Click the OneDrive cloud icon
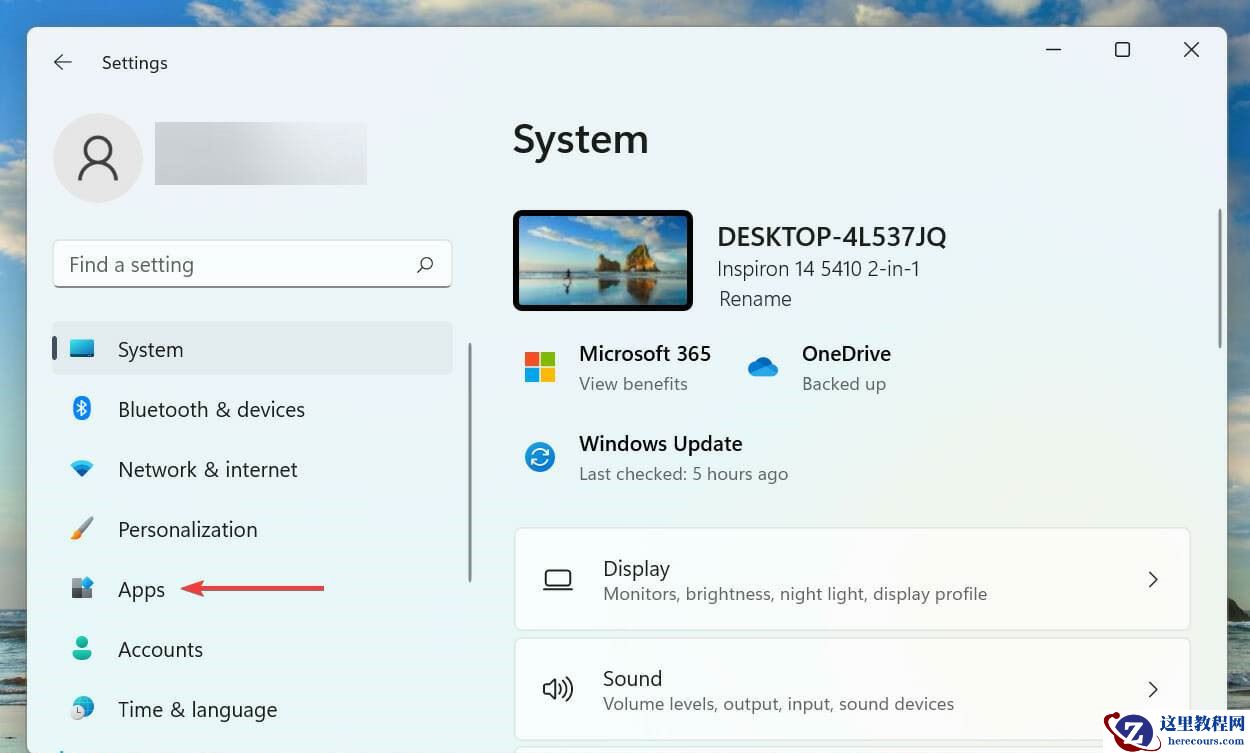Screen dimensions: 1250x753 pyautogui.click(x=763, y=367)
